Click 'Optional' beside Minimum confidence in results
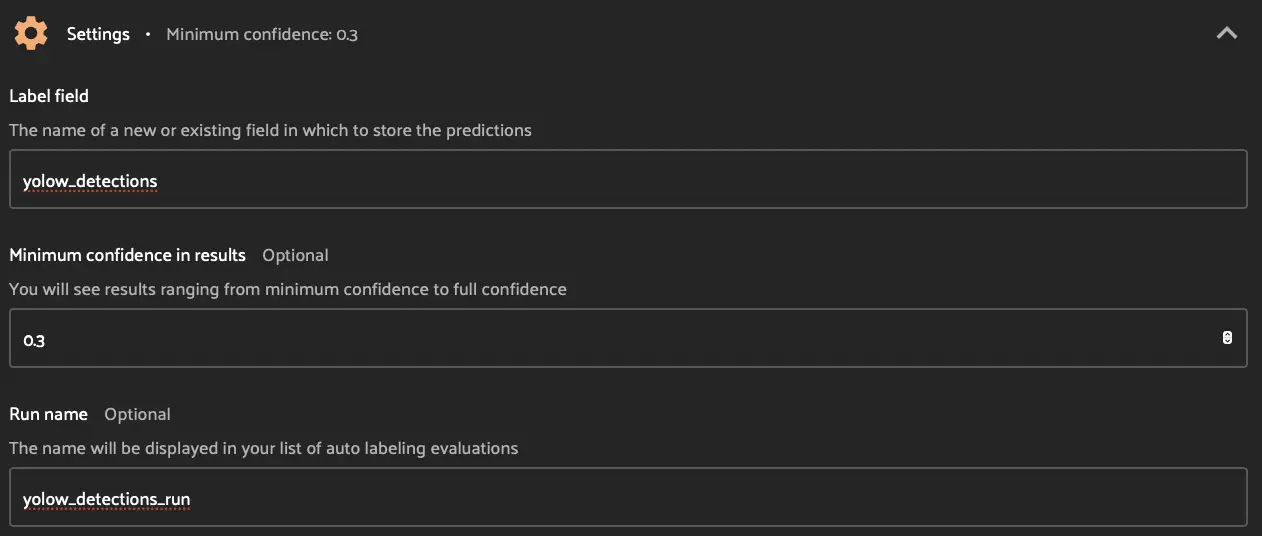The width and height of the screenshot is (1262, 536). (295, 255)
